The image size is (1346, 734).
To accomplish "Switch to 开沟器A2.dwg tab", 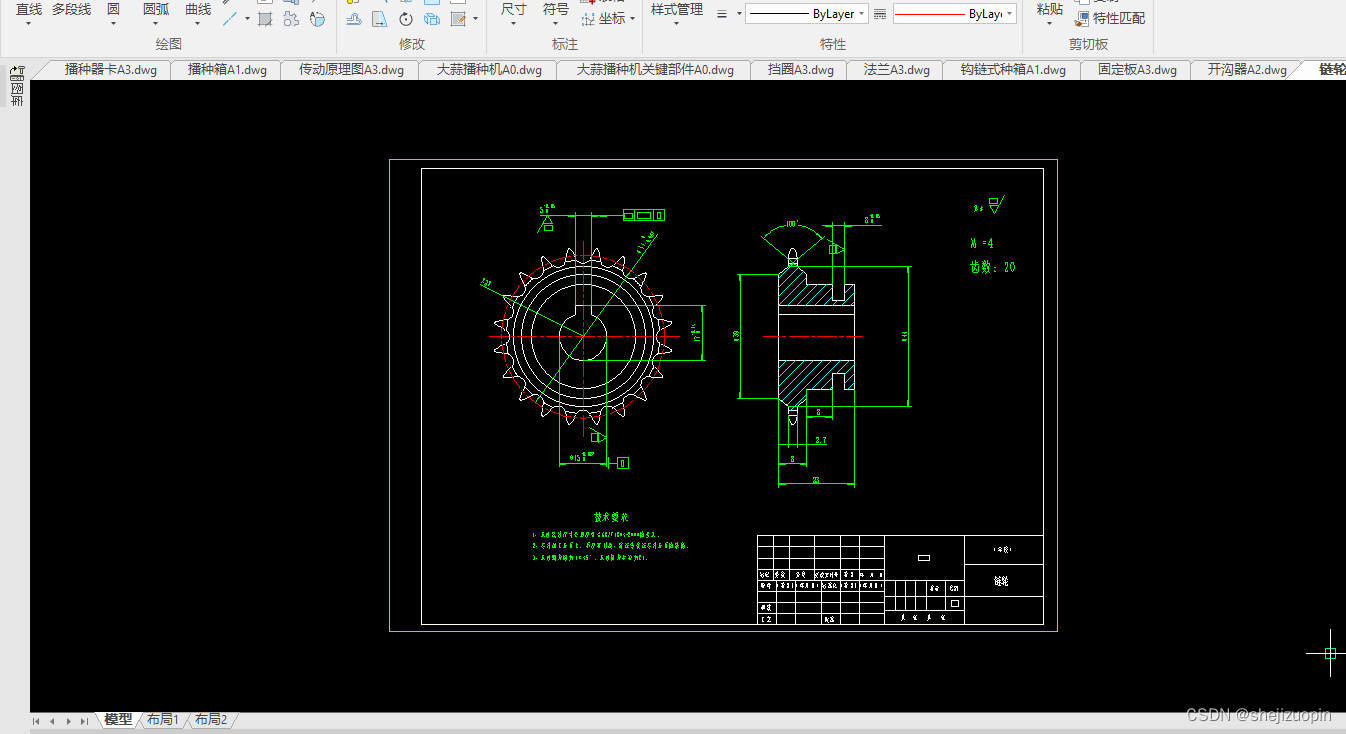I will pos(1247,70).
